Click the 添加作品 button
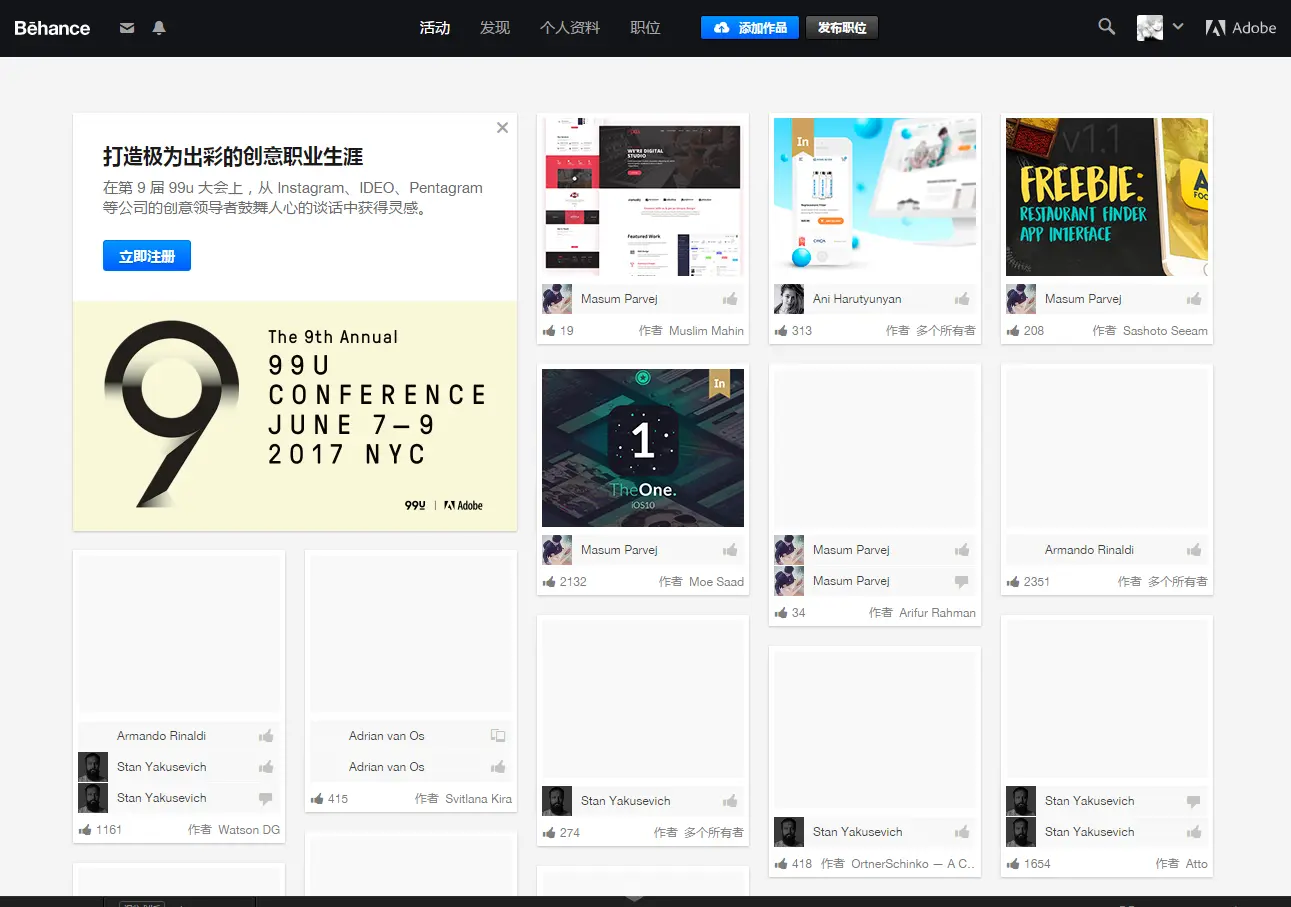1291x907 pixels. coord(750,28)
